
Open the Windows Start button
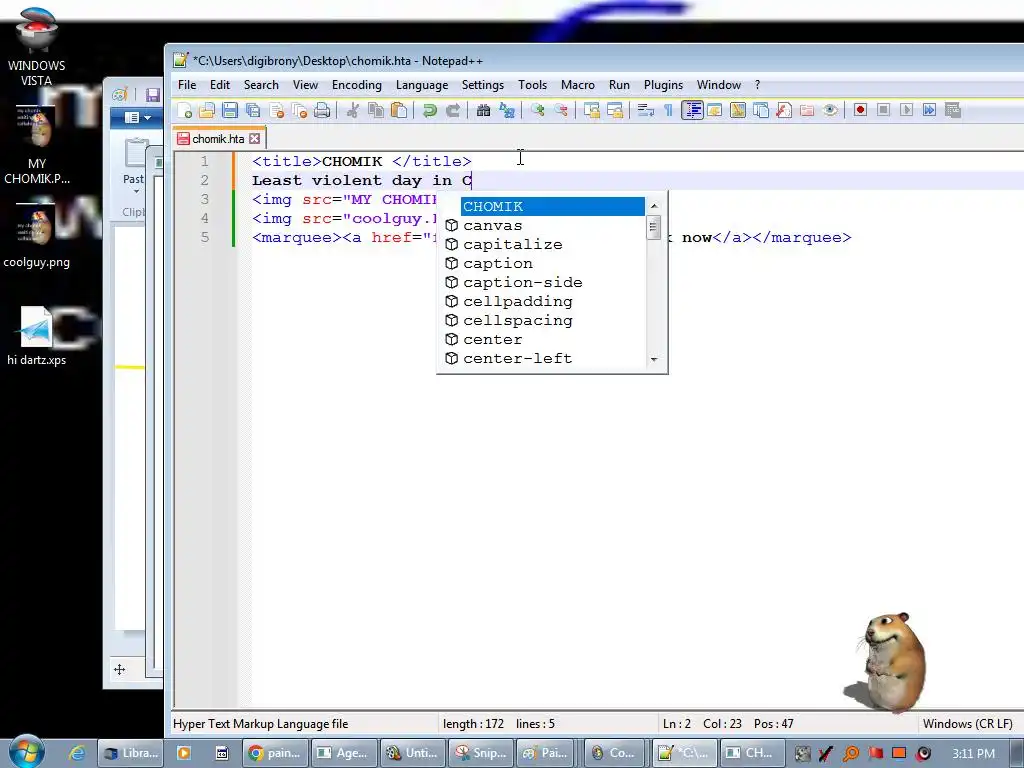26,752
